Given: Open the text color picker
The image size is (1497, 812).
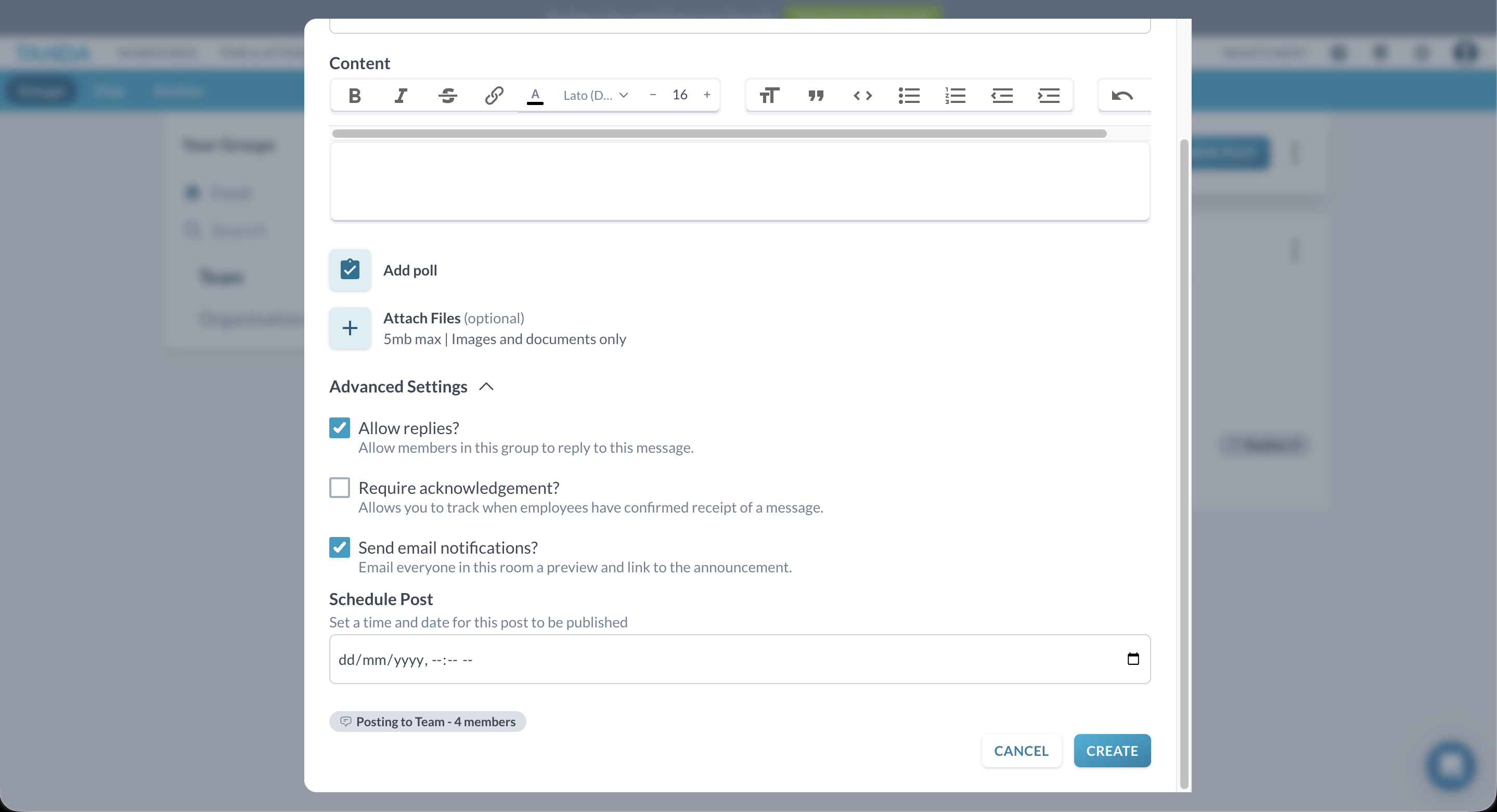Looking at the screenshot, I should (x=535, y=95).
